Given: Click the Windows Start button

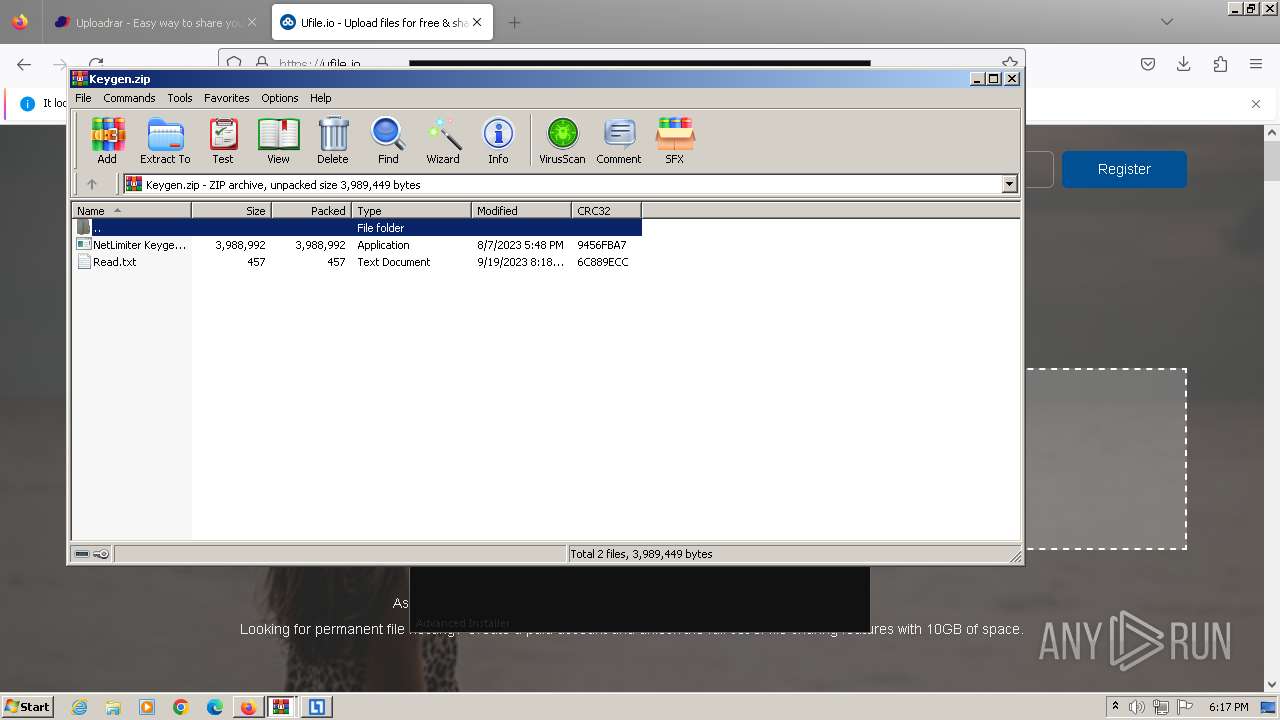Looking at the screenshot, I should click(27, 706).
